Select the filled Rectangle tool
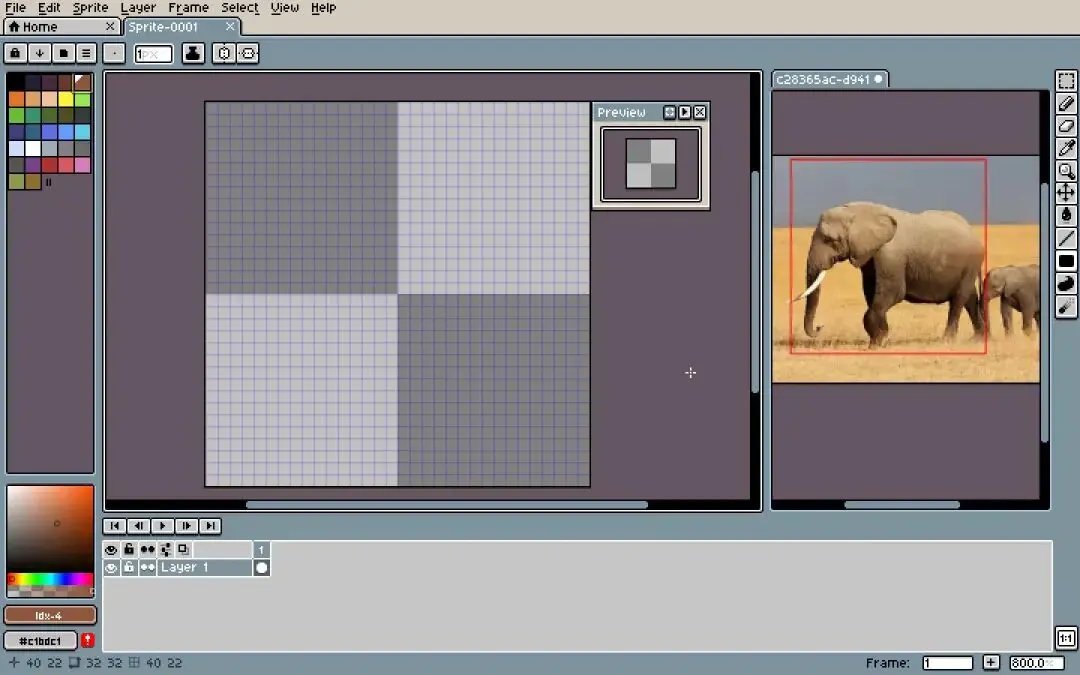This screenshot has height=675, width=1080. (x=1066, y=261)
